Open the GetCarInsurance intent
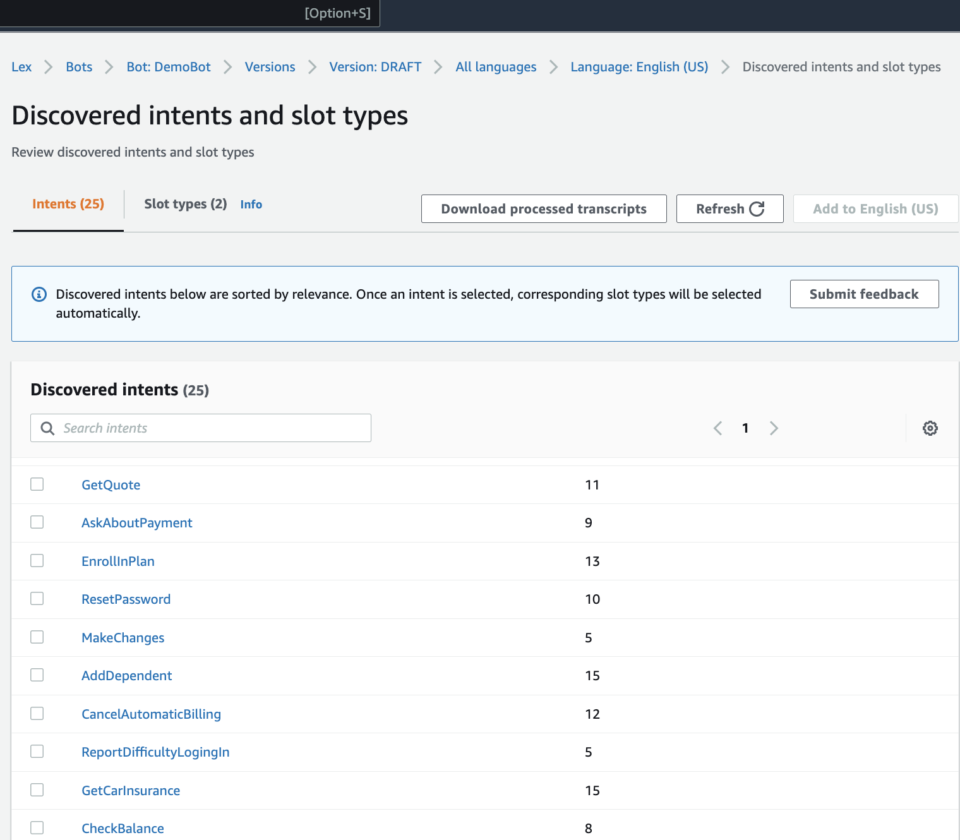 (130, 790)
